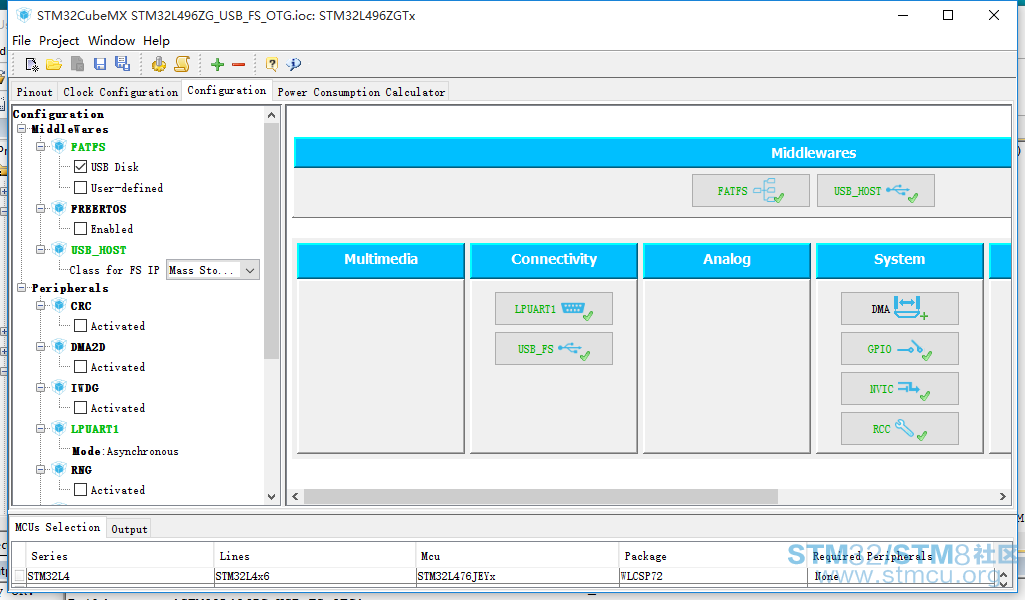Open the File menu

point(22,41)
